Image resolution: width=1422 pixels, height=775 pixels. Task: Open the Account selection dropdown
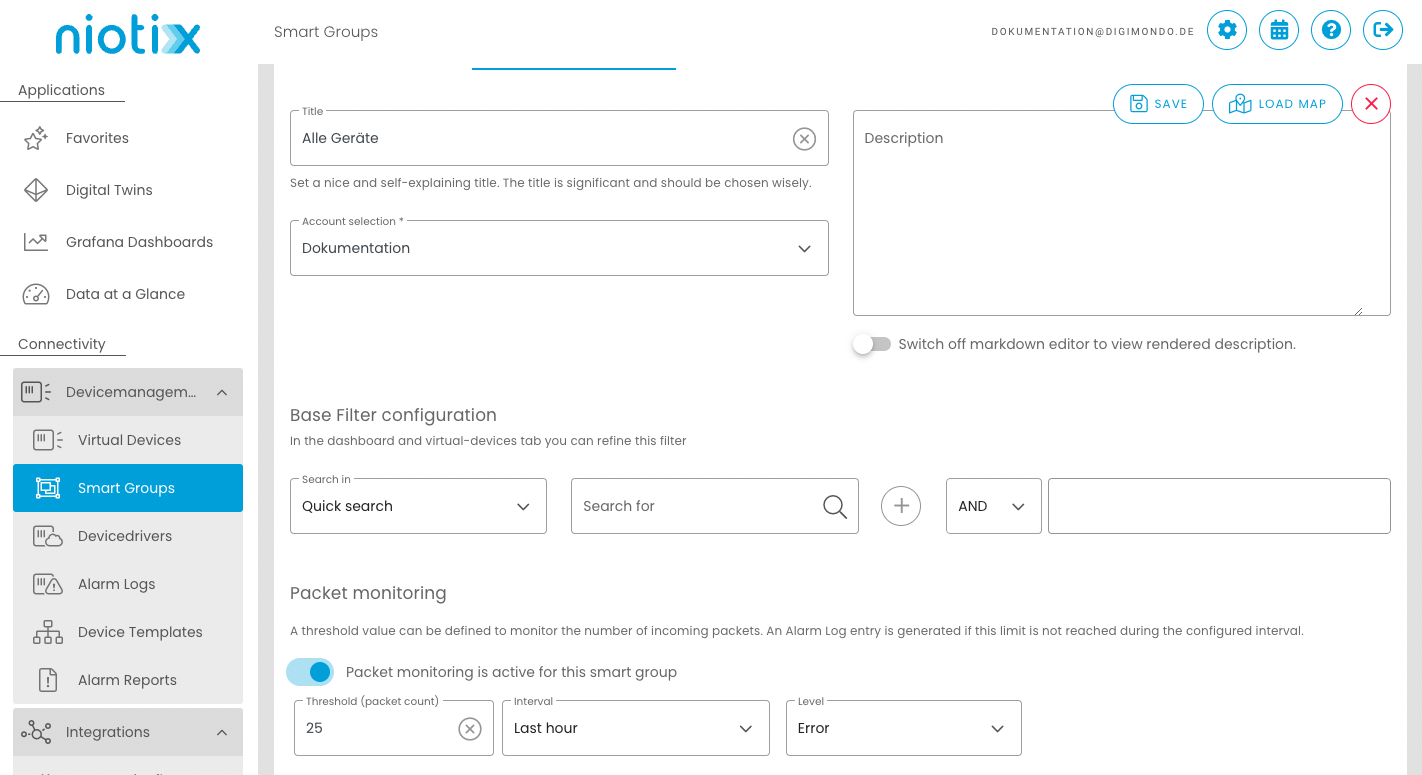[x=559, y=248]
